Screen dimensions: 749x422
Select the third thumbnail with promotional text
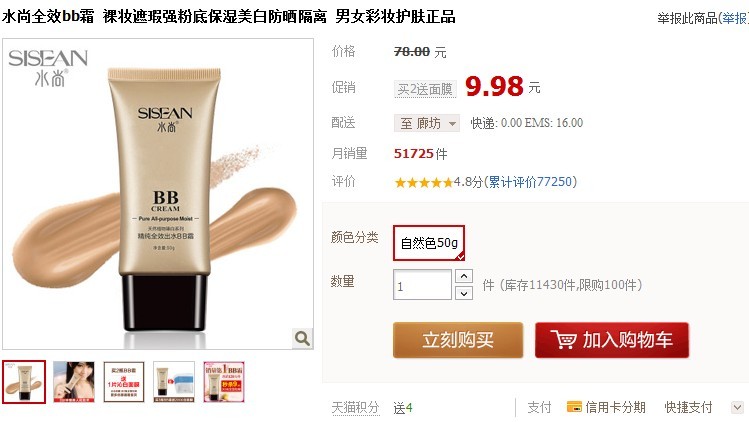coord(124,382)
